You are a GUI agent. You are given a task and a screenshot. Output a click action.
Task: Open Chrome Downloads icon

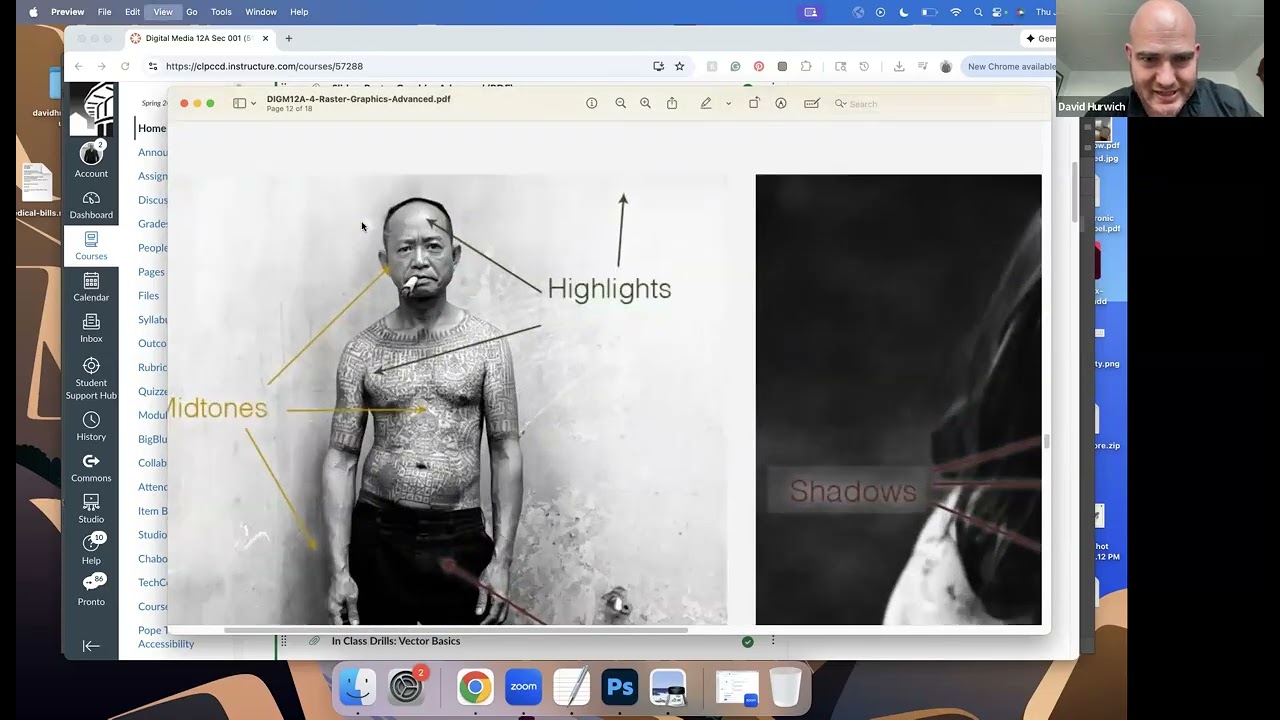pos(899,66)
